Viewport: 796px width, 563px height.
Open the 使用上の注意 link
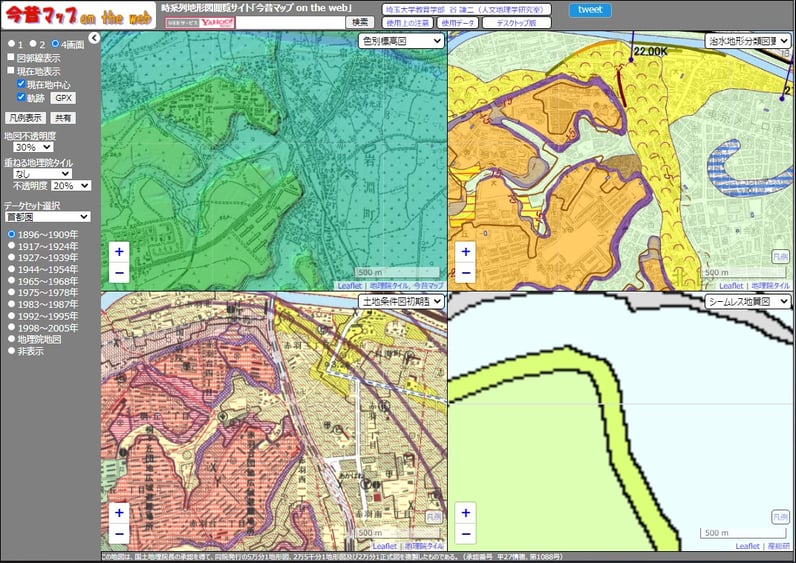pyautogui.click(x=408, y=23)
